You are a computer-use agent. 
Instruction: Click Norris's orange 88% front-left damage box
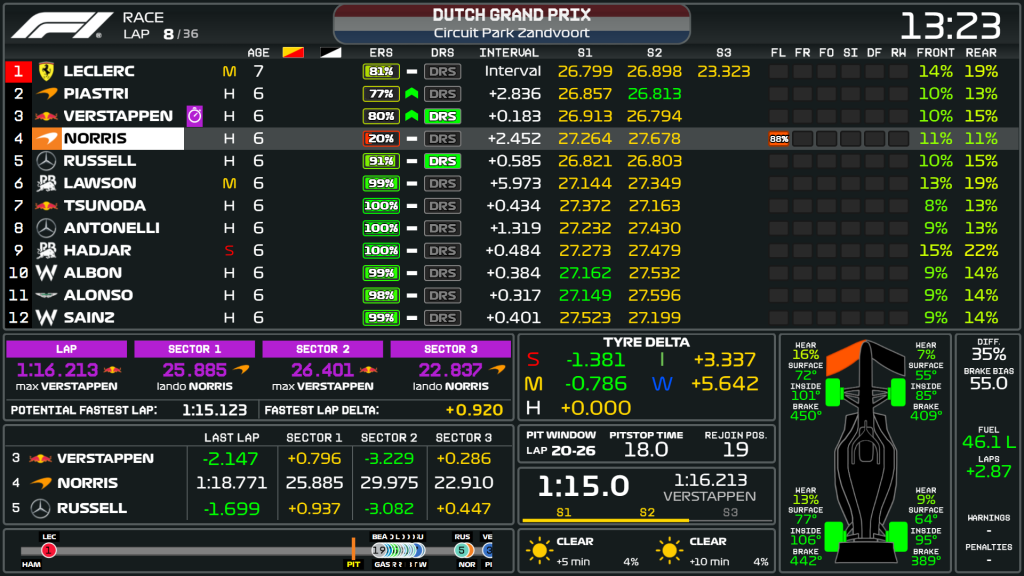click(779, 138)
